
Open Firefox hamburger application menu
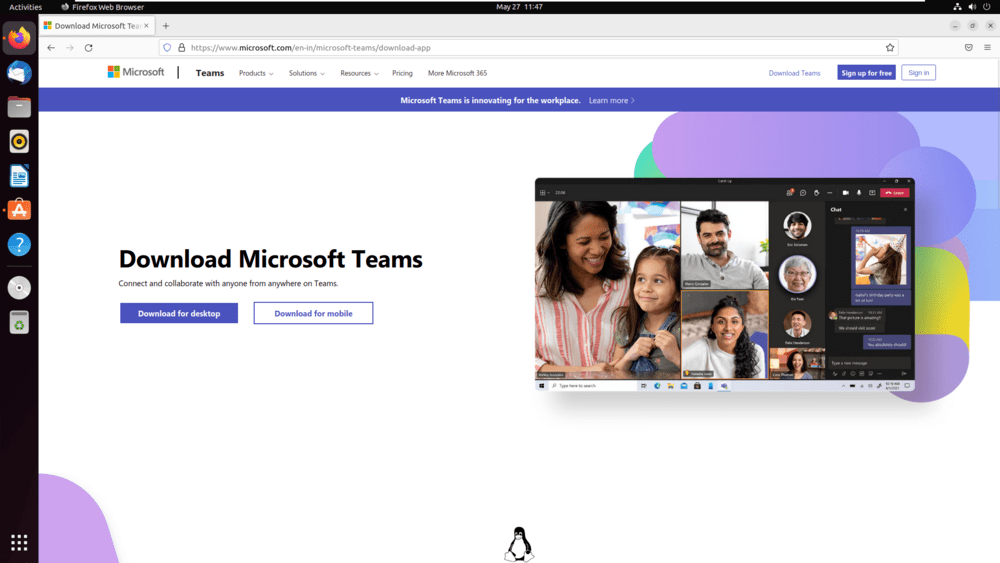coord(987,48)
